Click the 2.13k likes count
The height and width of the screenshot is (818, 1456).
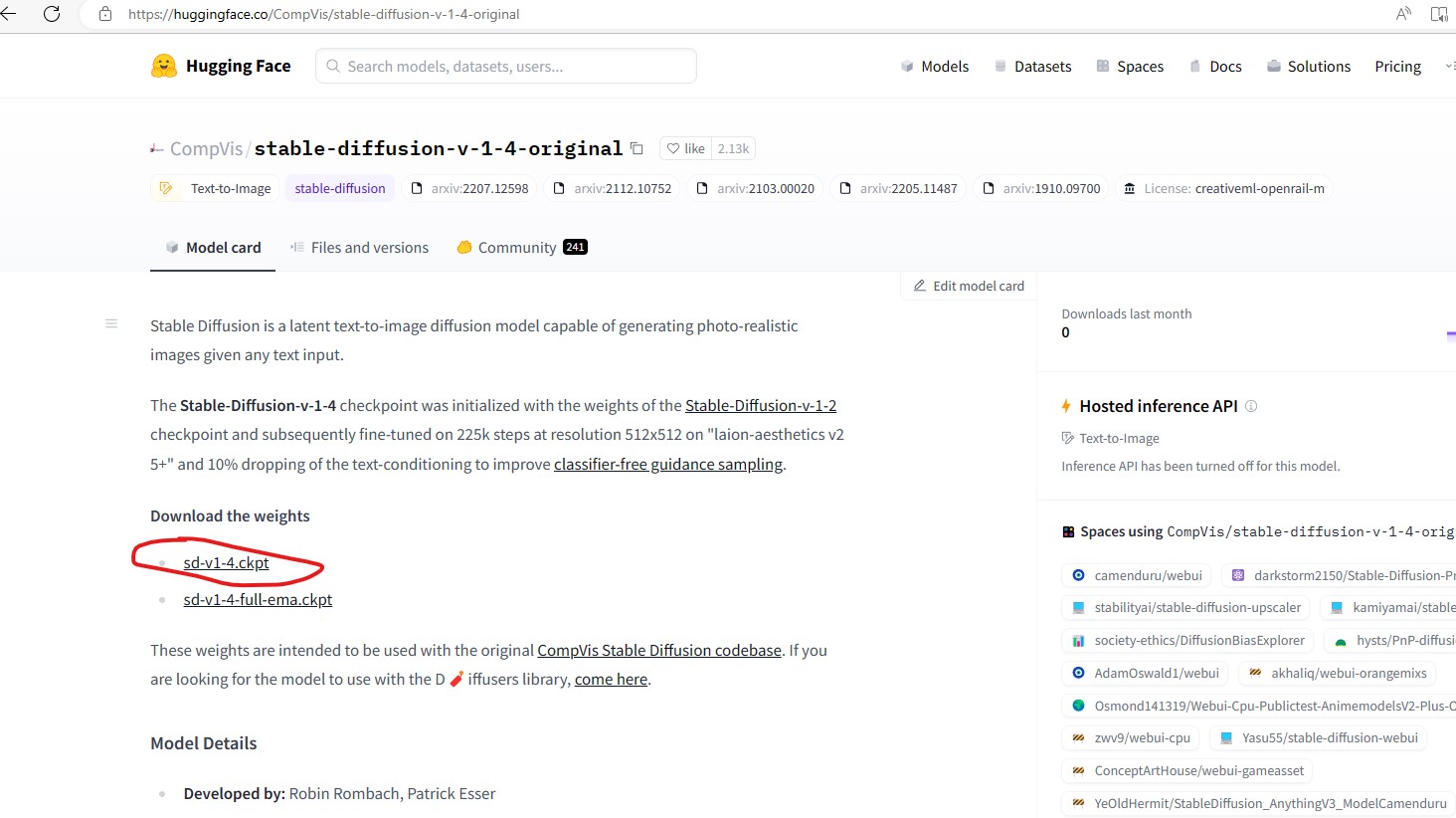click(734, 148)
